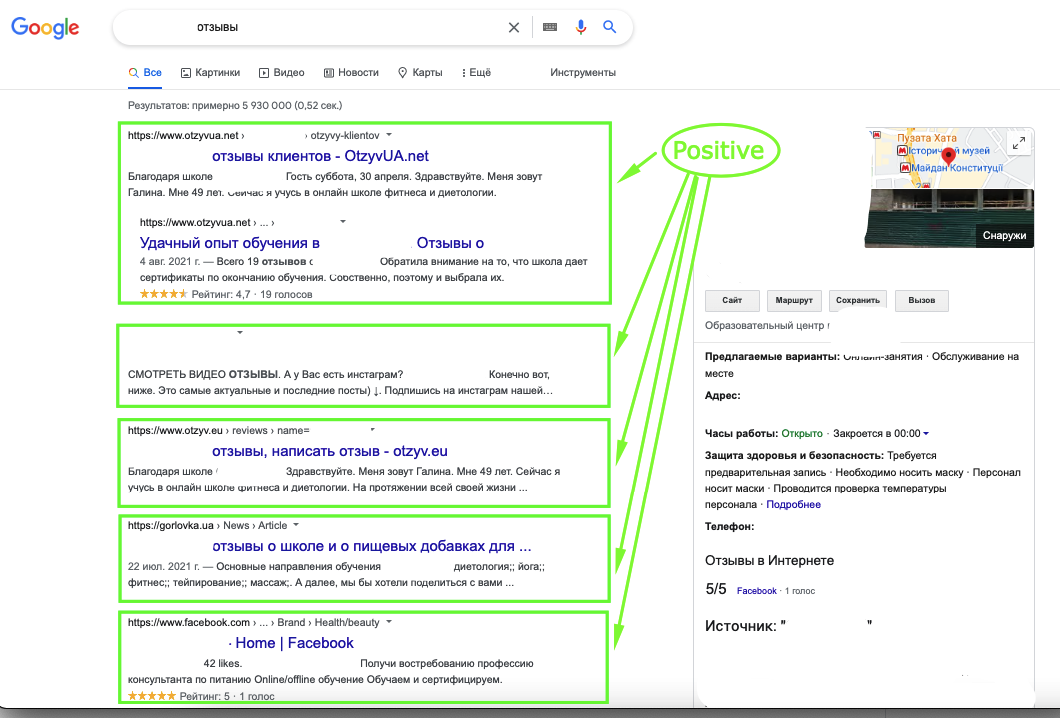Open result Удачный опыт обучения в
Image resolution: width=1060 pixels, height=718 pixels.
coord(230,243)
